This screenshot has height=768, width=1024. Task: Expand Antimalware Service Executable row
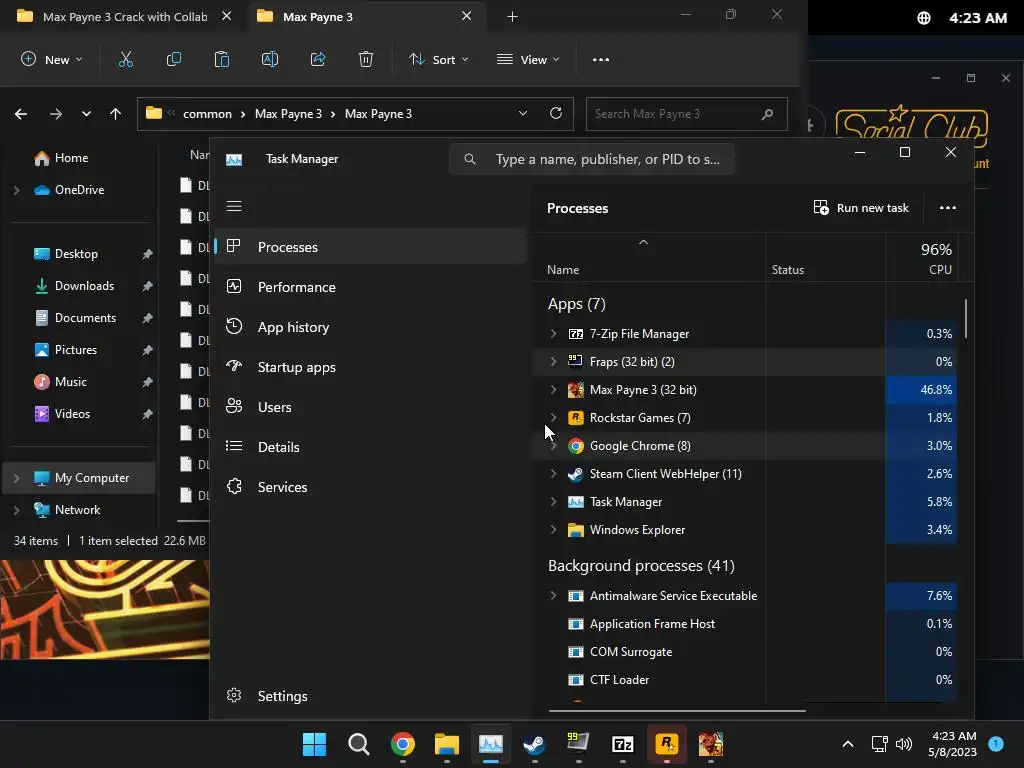[553, 596]
